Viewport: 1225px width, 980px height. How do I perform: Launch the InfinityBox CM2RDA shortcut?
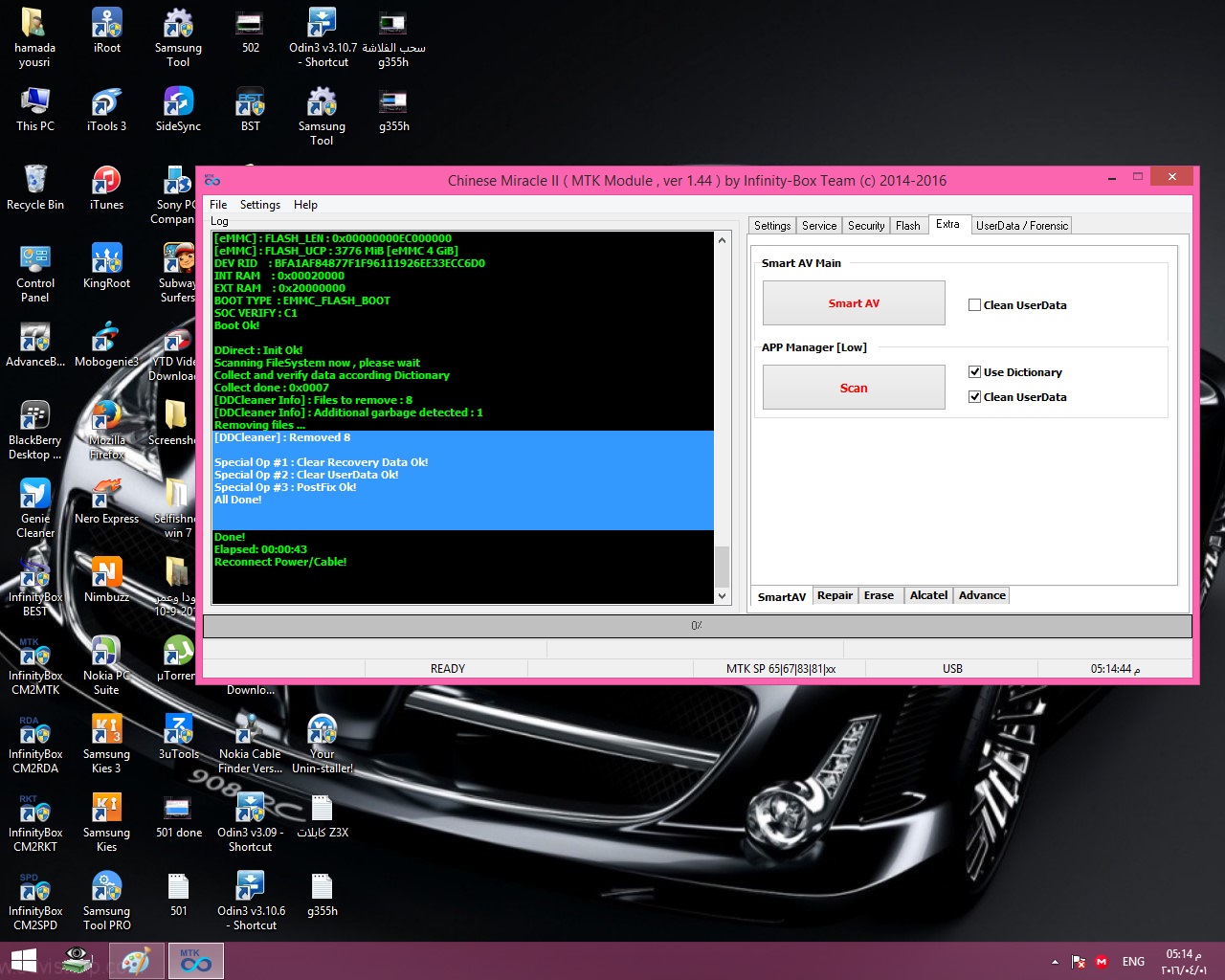pos(35,745)
